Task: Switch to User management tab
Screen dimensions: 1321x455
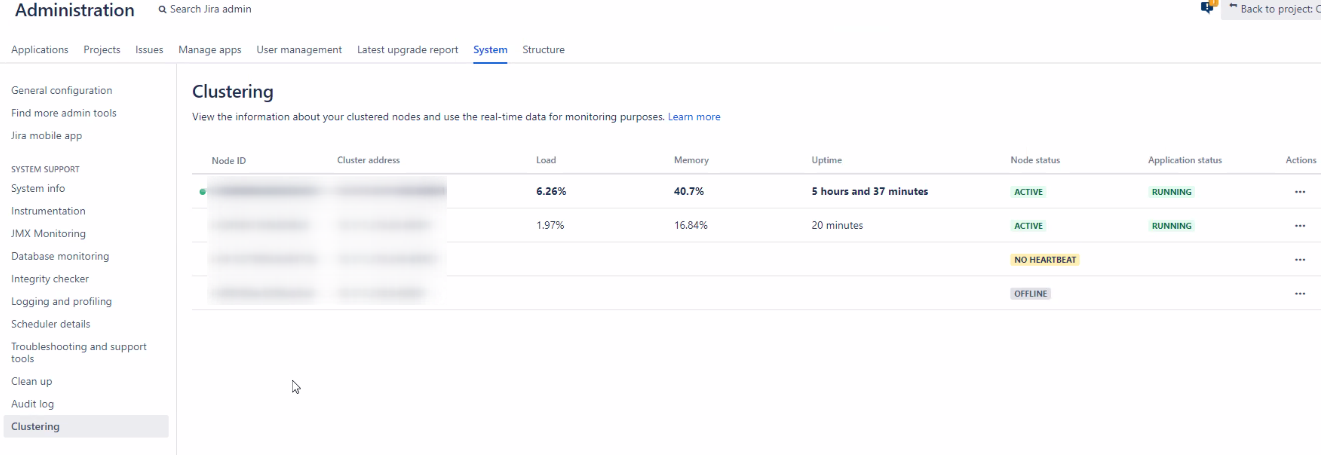Action: click(x=299, y=50)
